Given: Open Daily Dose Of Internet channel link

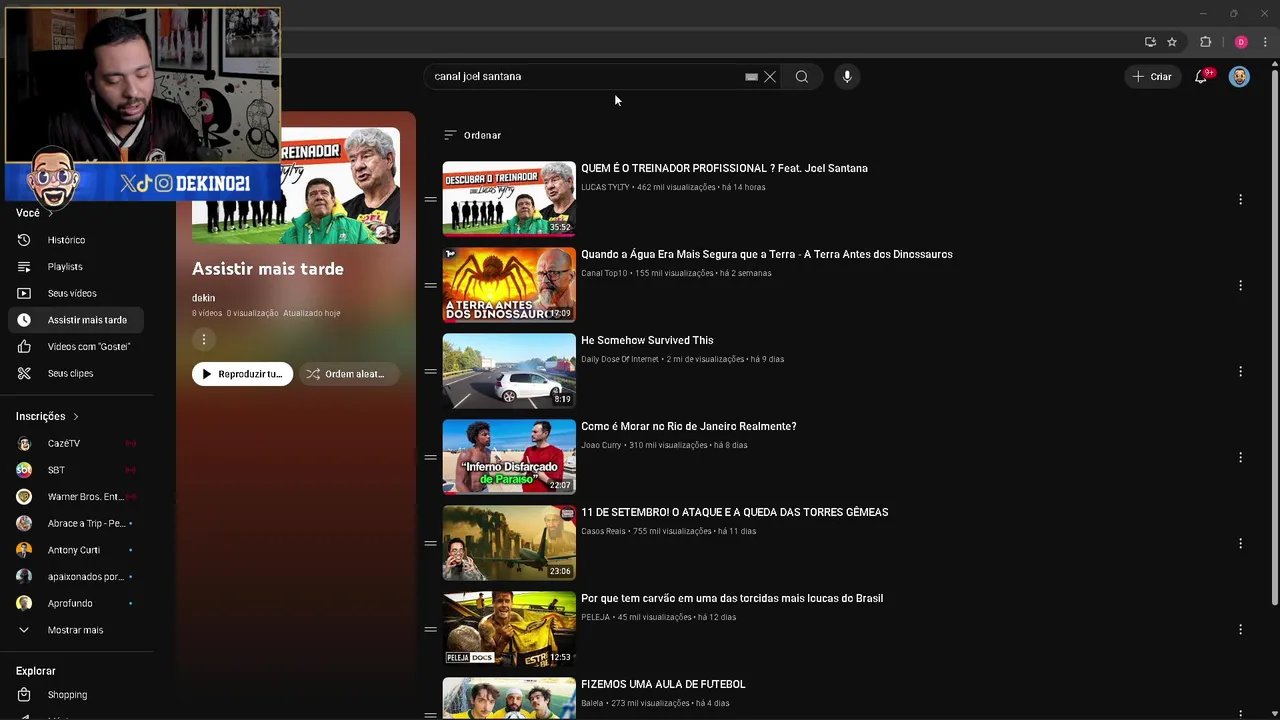Looking at the screenshot, I should (x=620, y=359).
